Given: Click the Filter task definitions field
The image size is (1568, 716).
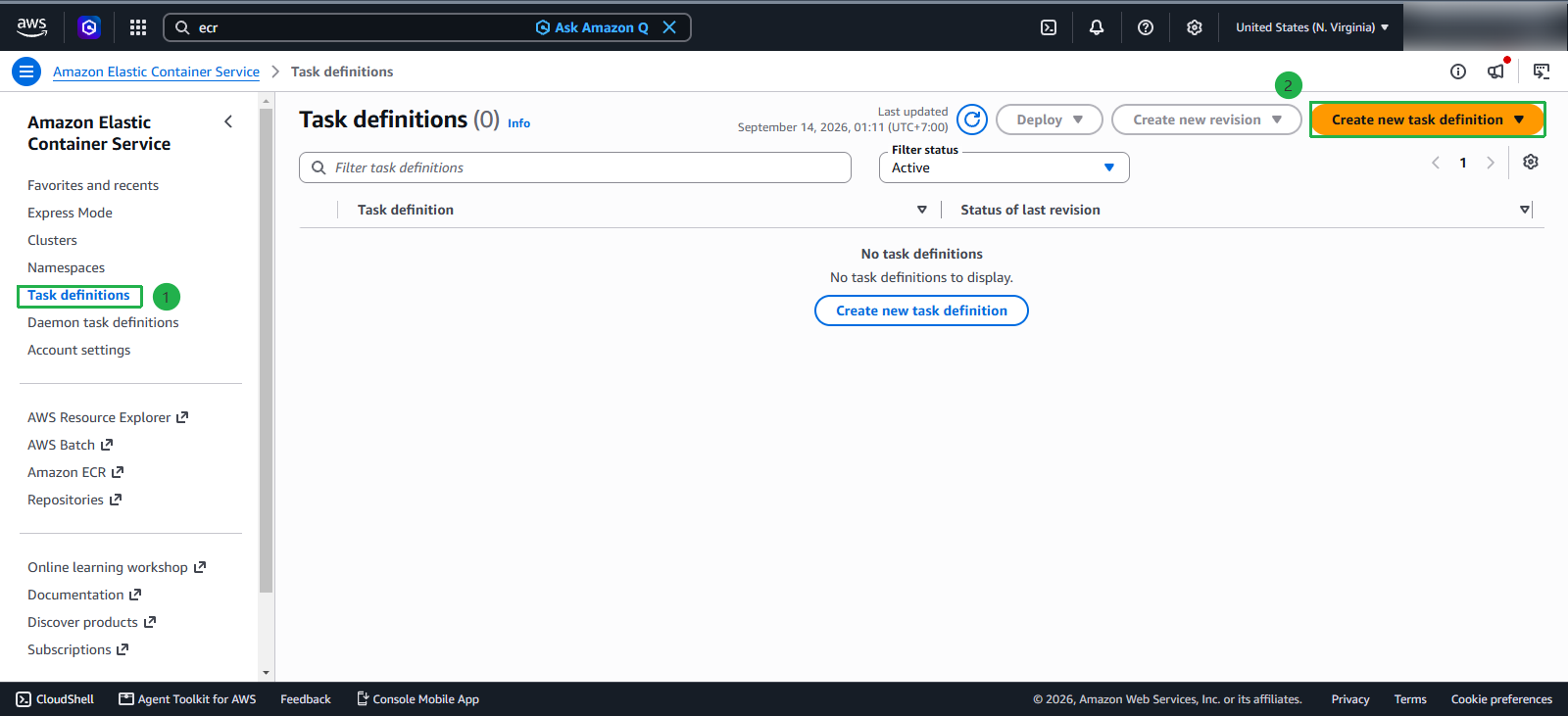Looking at the screenshot, I should (575, 167).
